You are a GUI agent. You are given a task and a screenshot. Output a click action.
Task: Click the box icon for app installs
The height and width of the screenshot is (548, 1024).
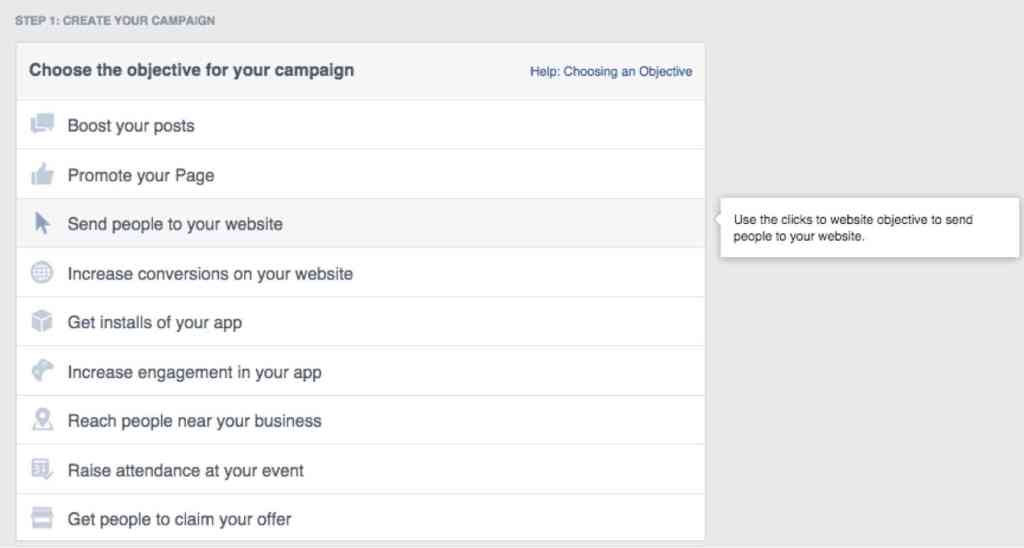point(42,322)
